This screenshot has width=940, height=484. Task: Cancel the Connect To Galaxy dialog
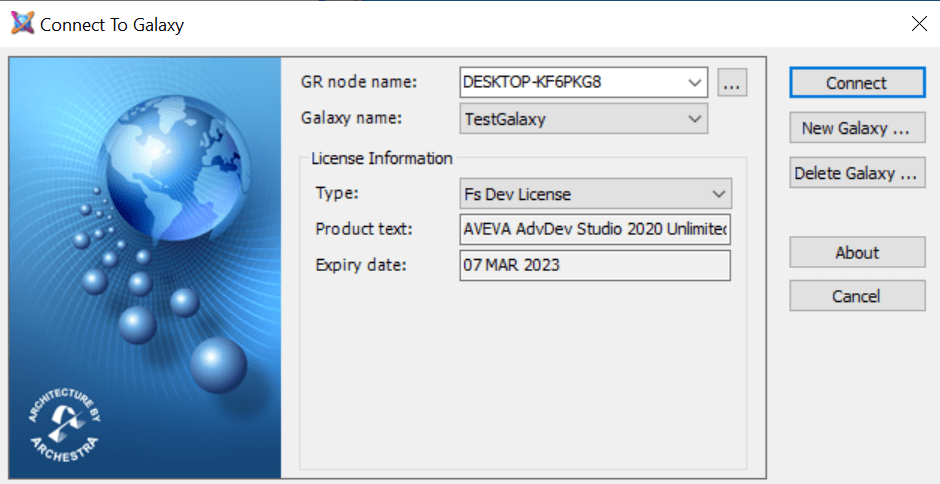(857, 296)
